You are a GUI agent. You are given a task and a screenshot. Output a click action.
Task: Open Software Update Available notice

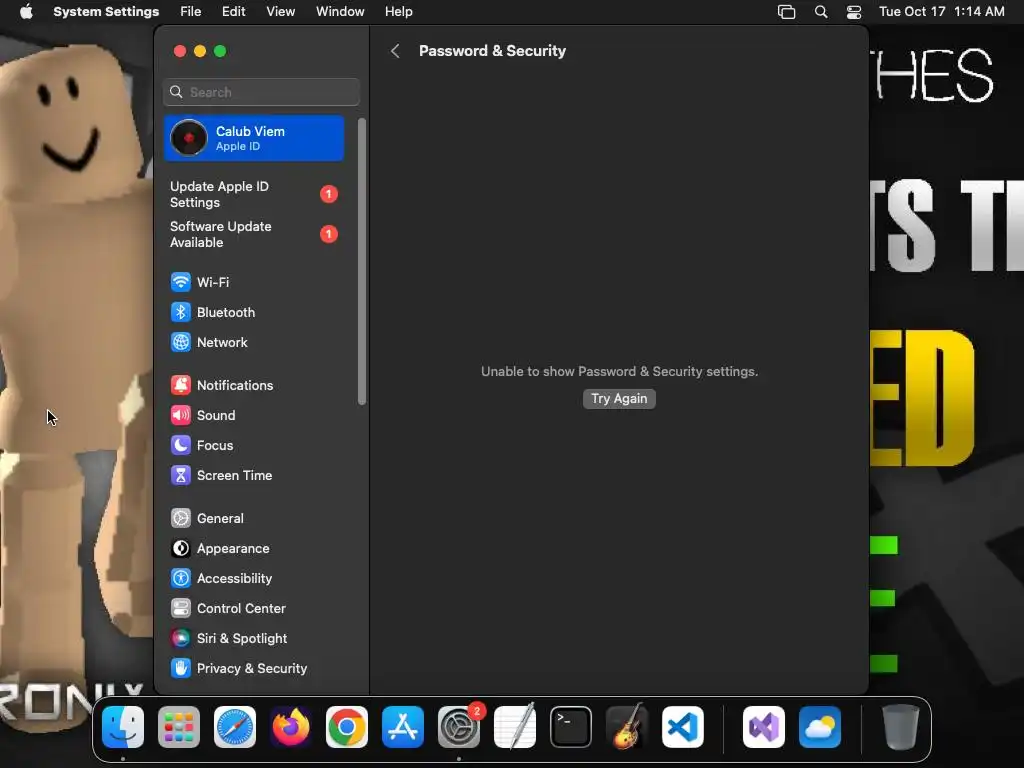[x=254, y=234]
